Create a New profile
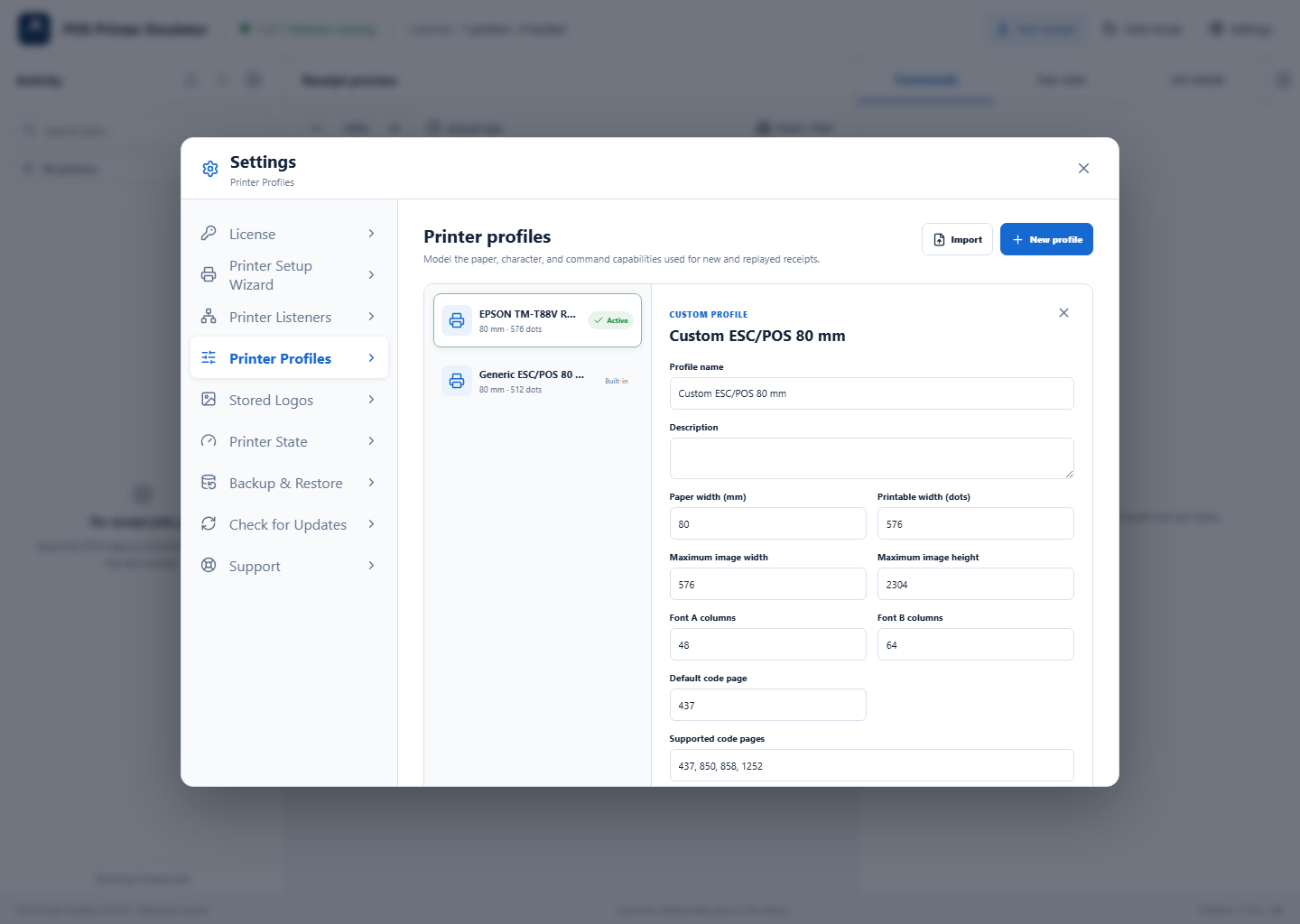 (x=1046, y=239)
